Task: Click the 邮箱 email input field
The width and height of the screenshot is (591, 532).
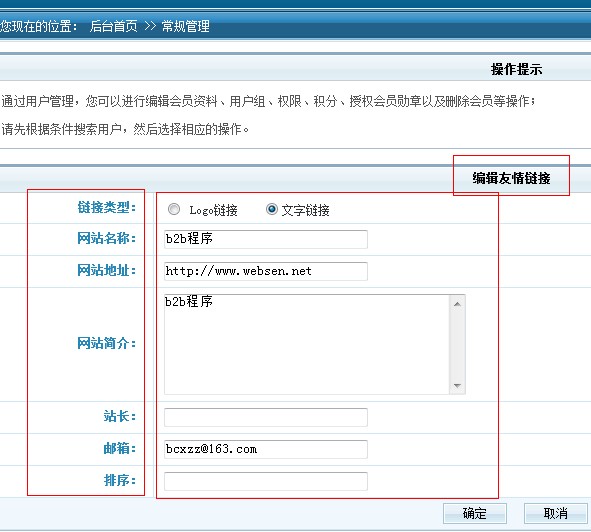Action: (266, 449)
